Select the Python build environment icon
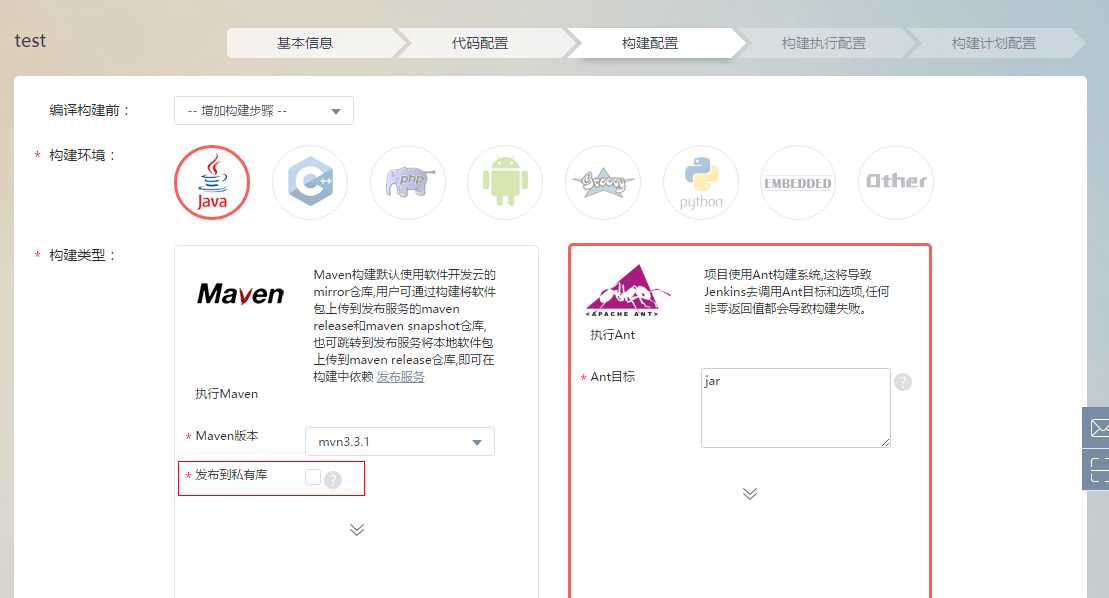The width and height of the screenshot is (1109, 598). point(700,182)
